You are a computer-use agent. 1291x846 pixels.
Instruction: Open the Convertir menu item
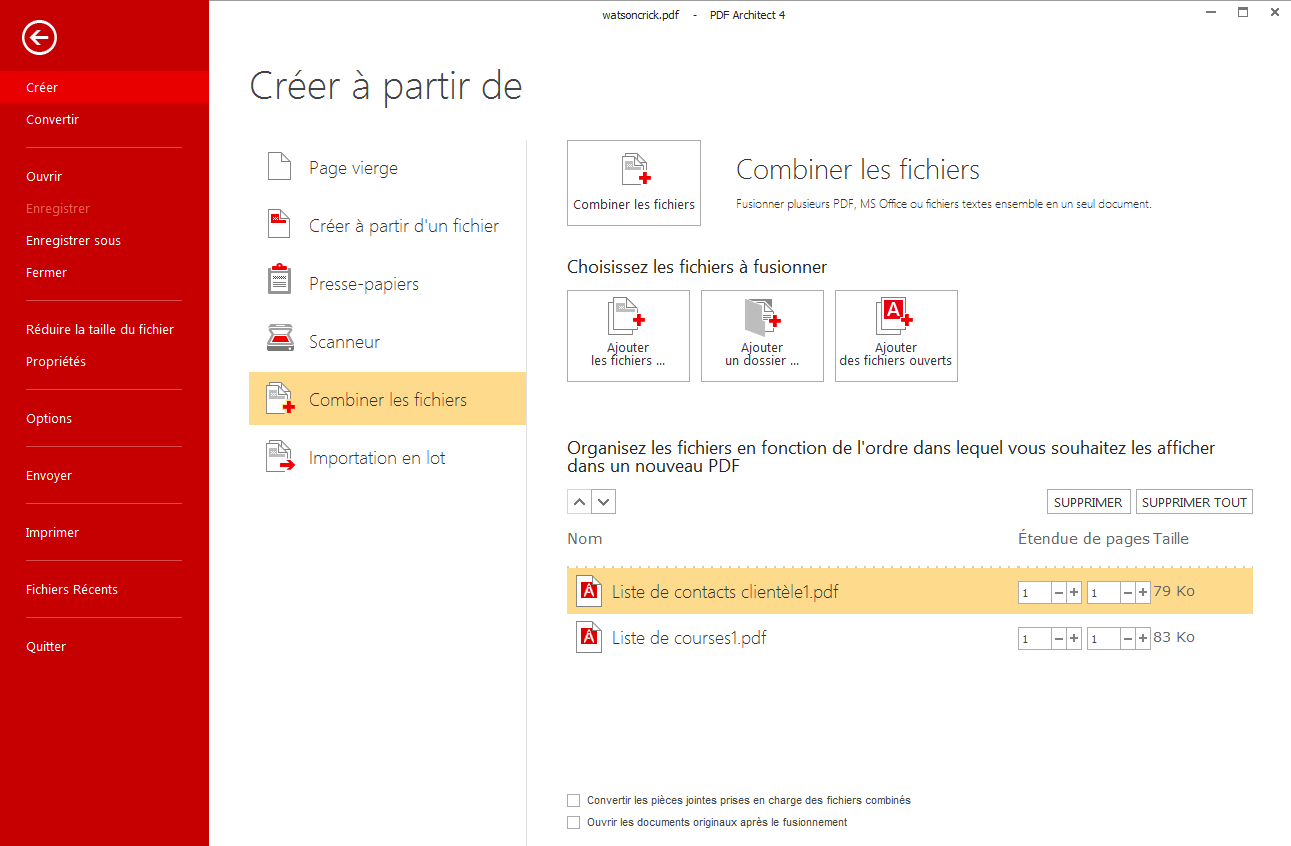tap(52, 120)
